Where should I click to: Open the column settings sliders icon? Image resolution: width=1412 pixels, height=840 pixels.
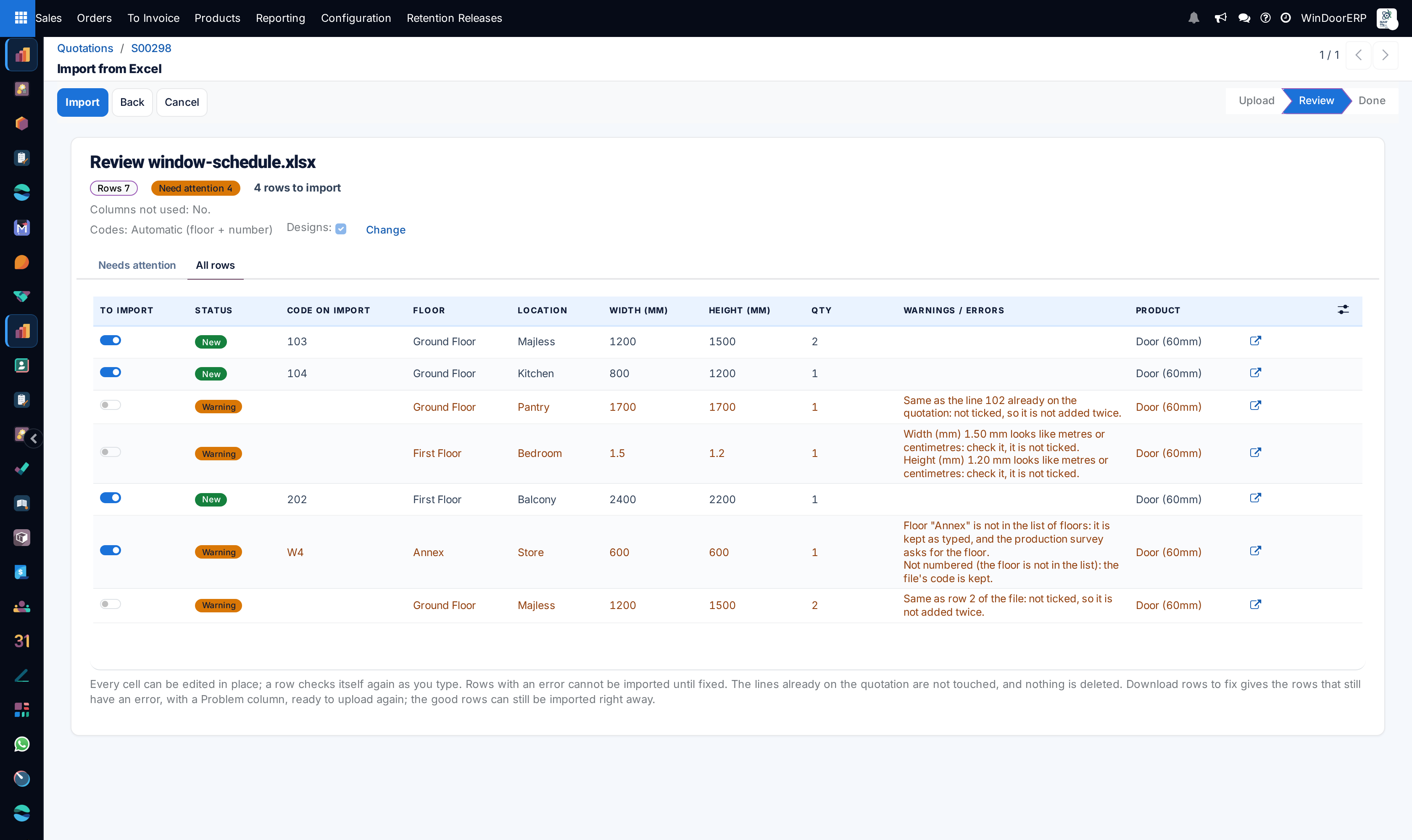coord(1343,310)
